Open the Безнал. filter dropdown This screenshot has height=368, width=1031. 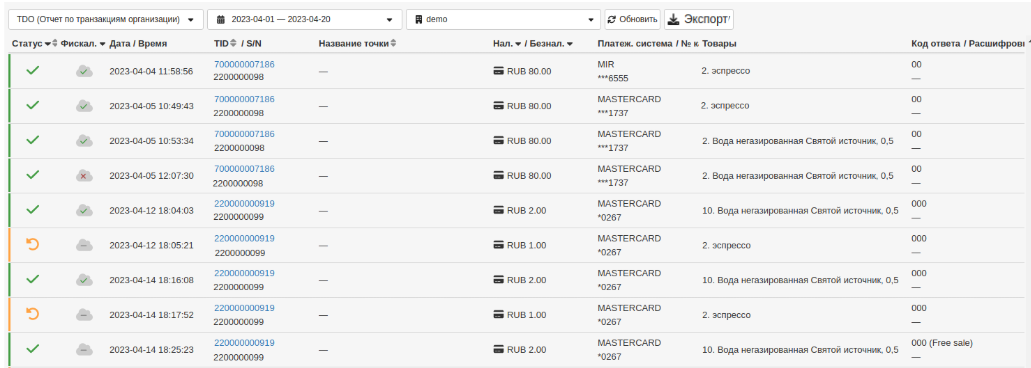point(569,44)
